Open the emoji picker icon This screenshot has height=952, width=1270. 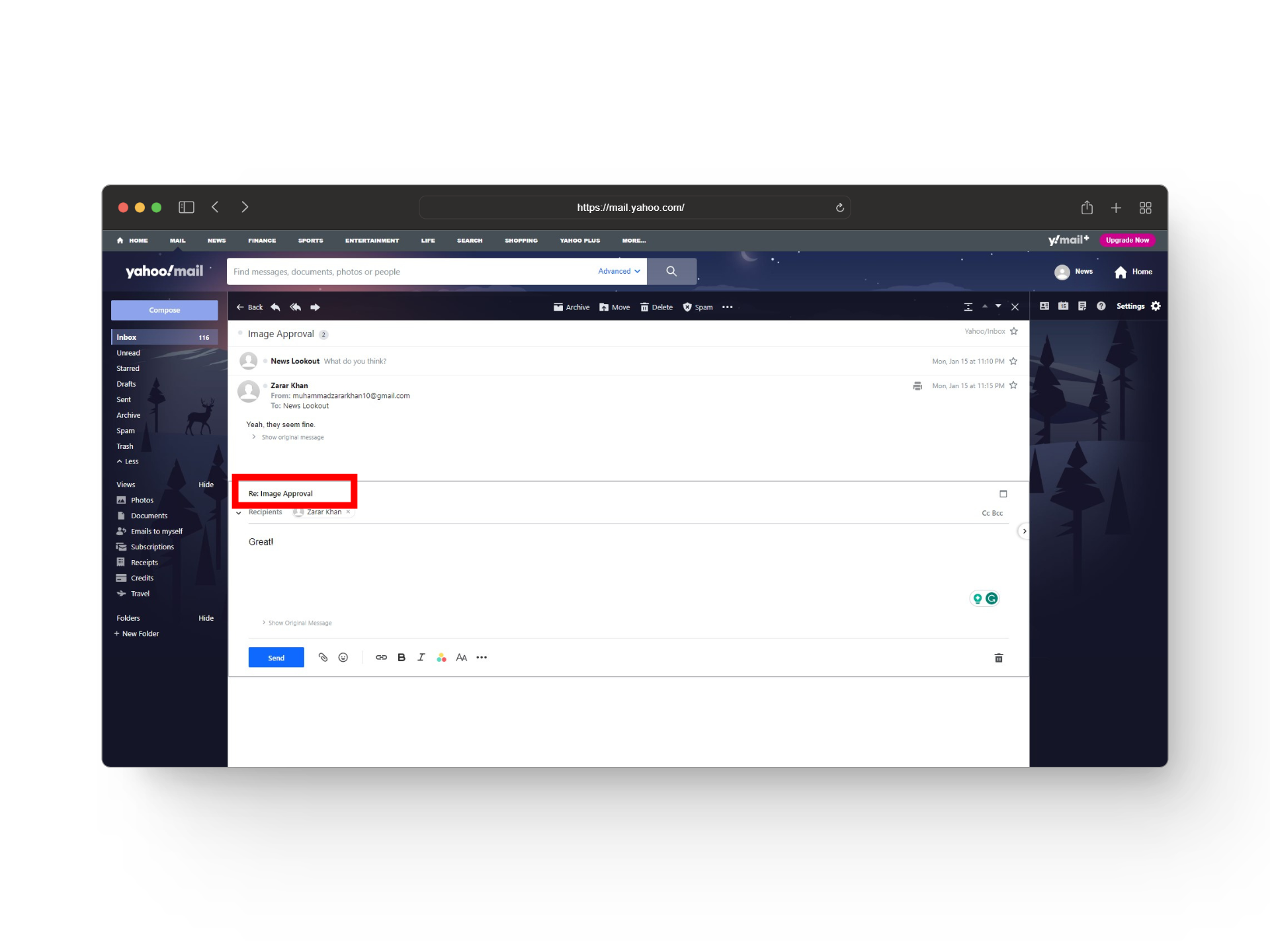(343, 657)
